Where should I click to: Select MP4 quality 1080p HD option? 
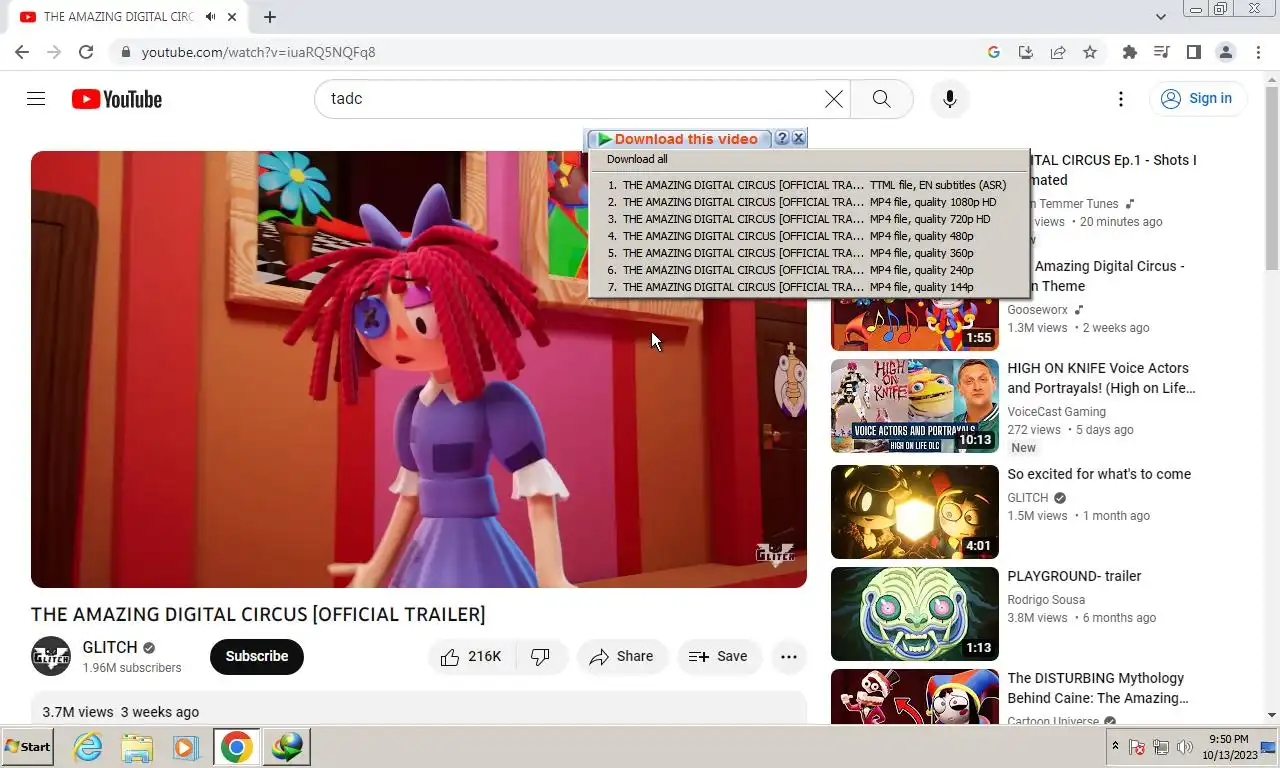click(x=808, y=202)
